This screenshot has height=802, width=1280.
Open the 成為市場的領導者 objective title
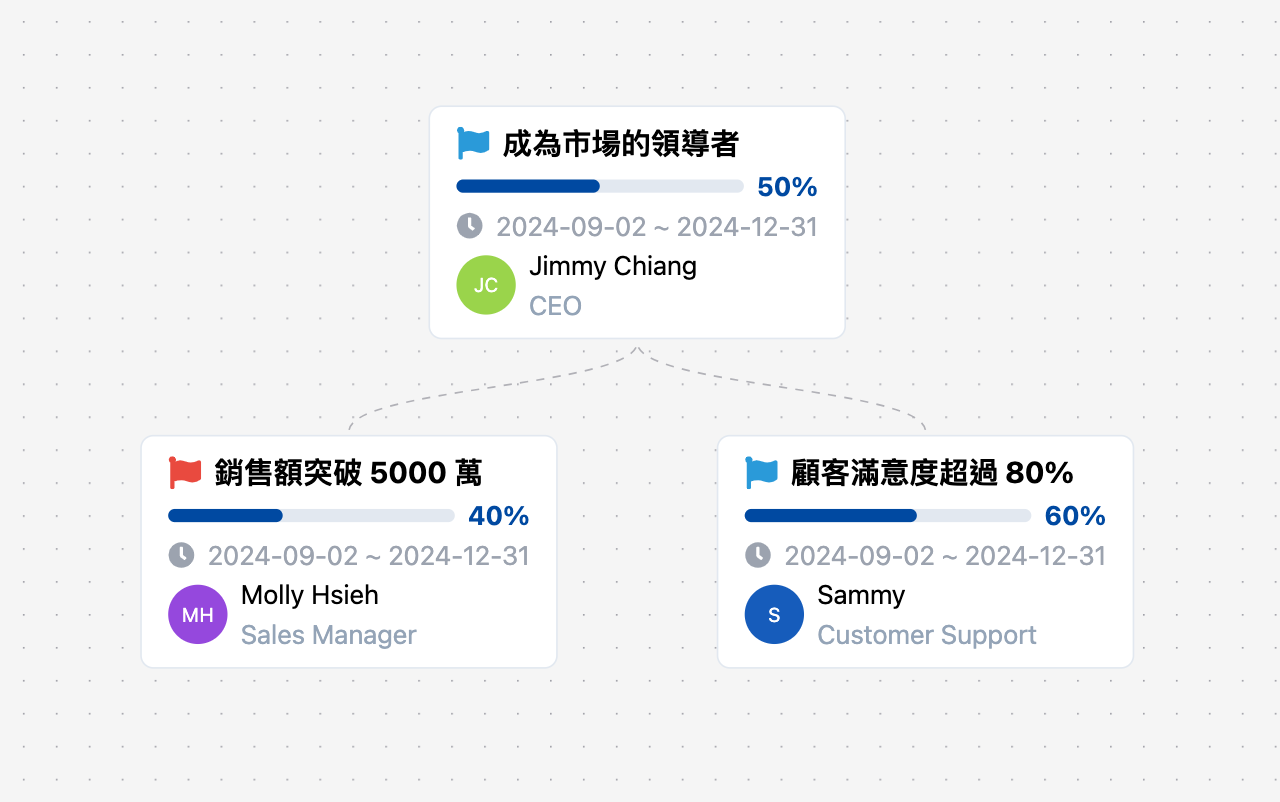pos(620,144)
